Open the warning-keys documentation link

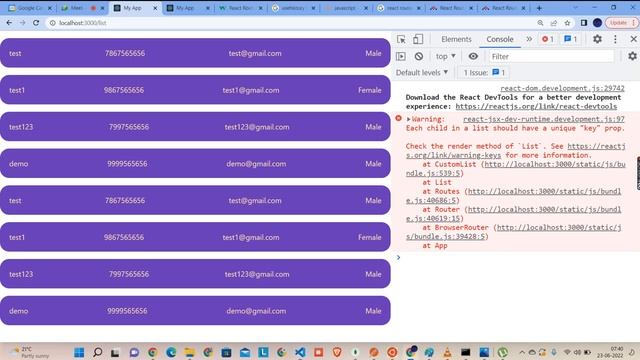click(515, 151)
